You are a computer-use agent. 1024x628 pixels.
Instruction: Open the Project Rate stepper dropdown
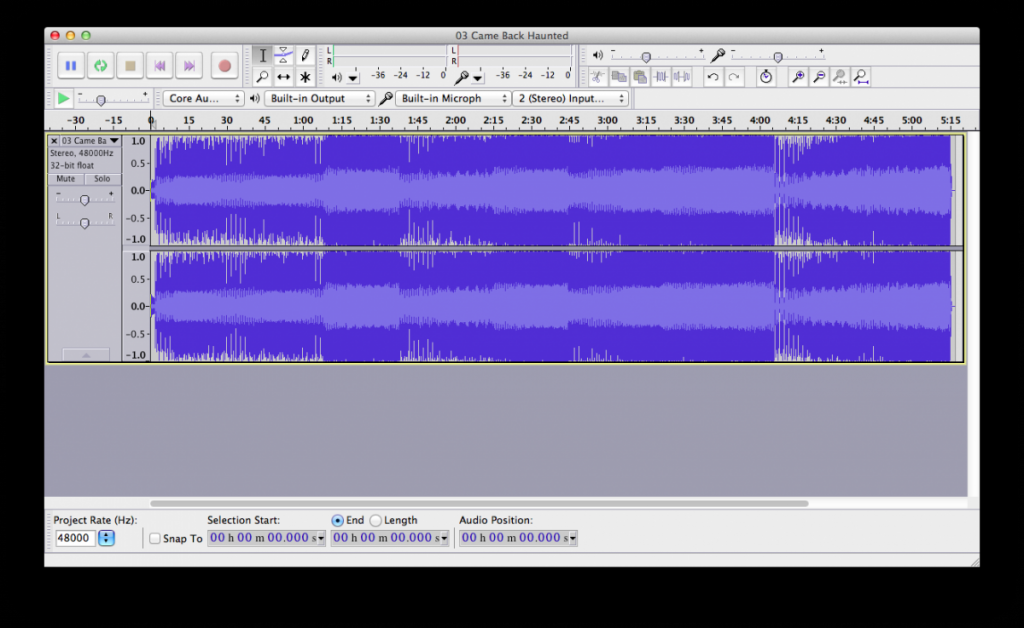tap(106, 538)
